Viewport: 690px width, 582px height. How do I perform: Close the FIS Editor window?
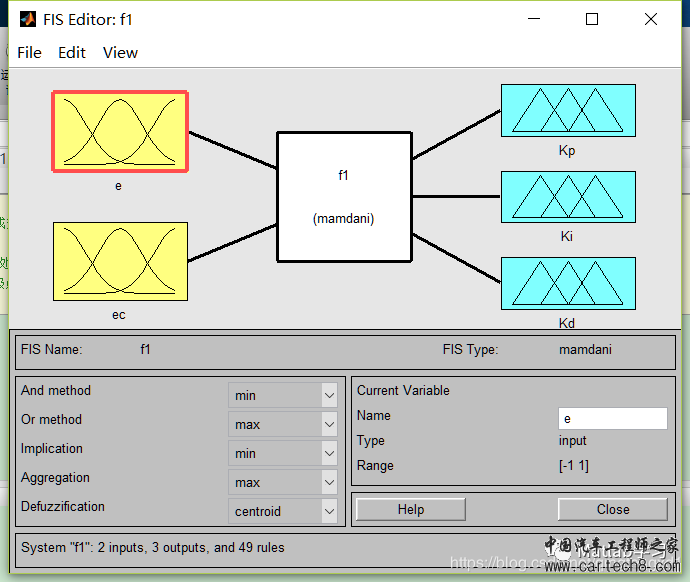(651, 19)
